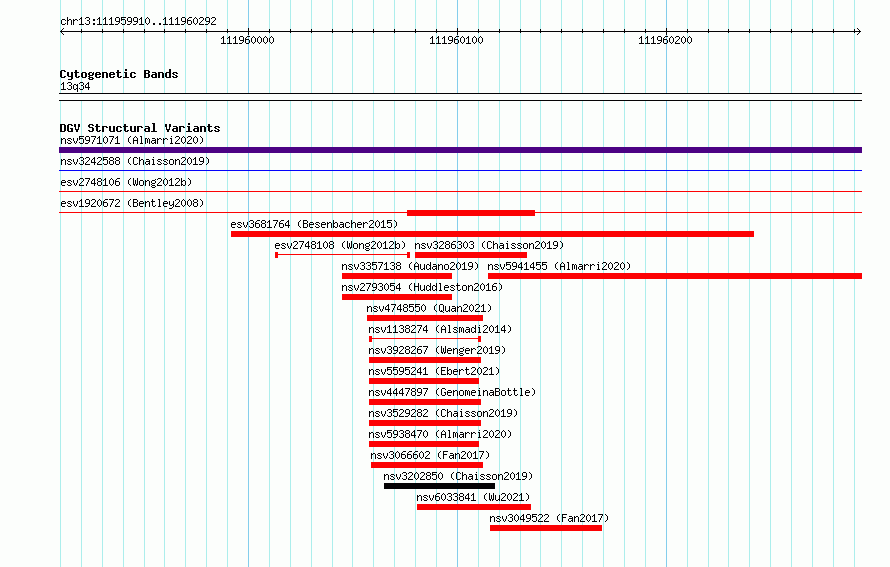Click the Cytogenetic Bands track title
Viewport: 890px width, 567px height.
119,74
